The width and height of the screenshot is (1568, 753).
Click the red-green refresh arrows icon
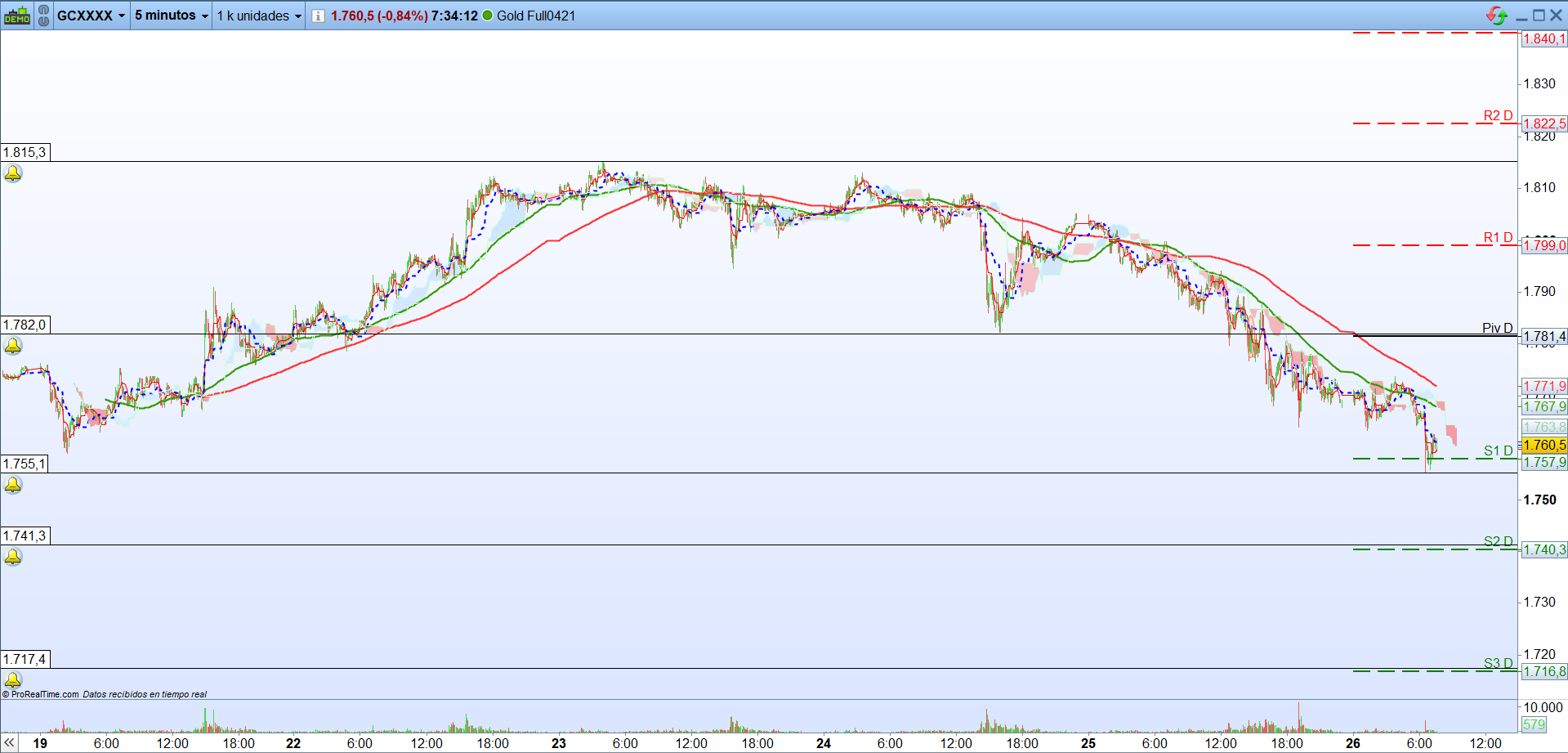1496,16
